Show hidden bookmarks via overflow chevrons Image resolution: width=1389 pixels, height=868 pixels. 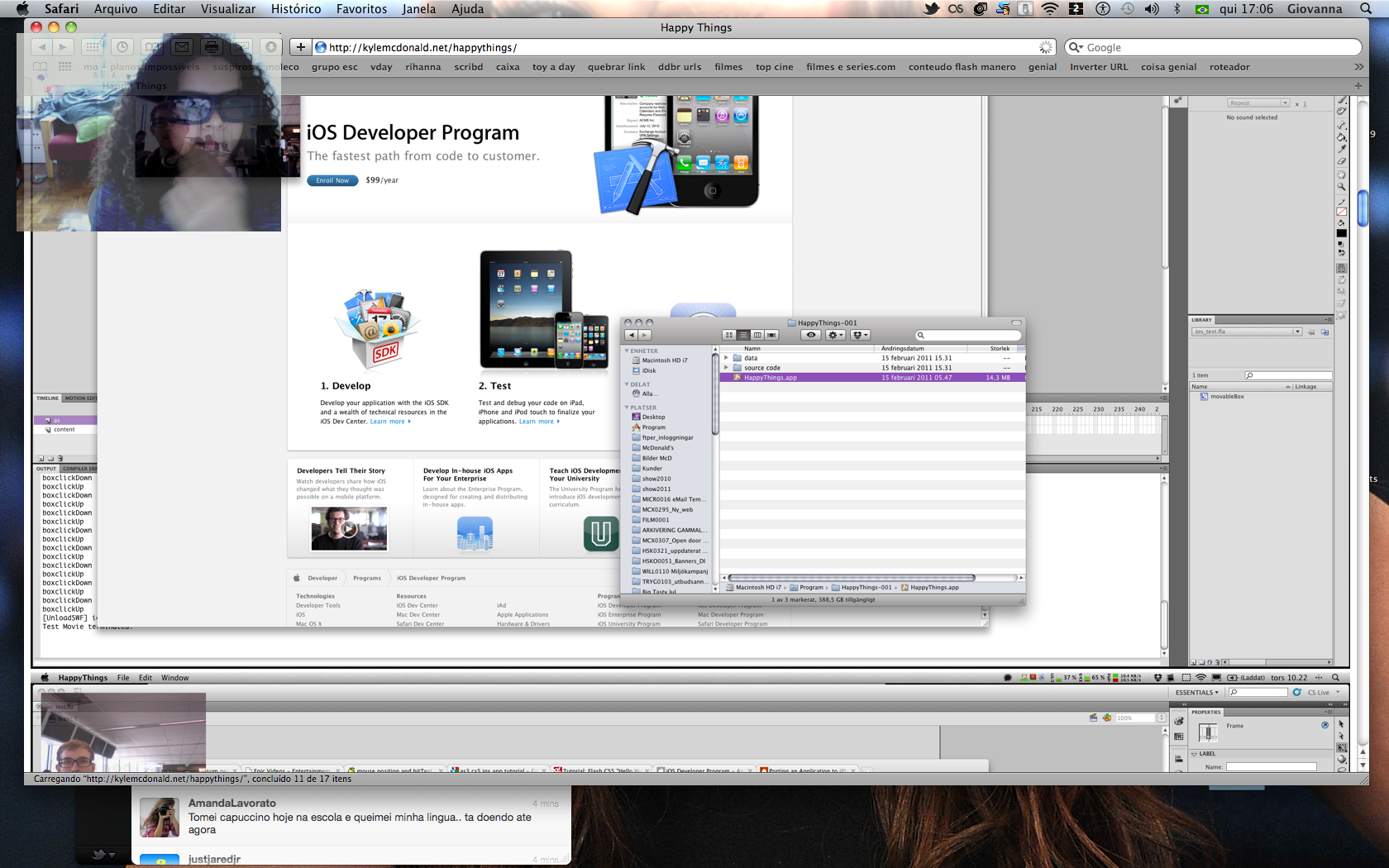click(1358, 67)
